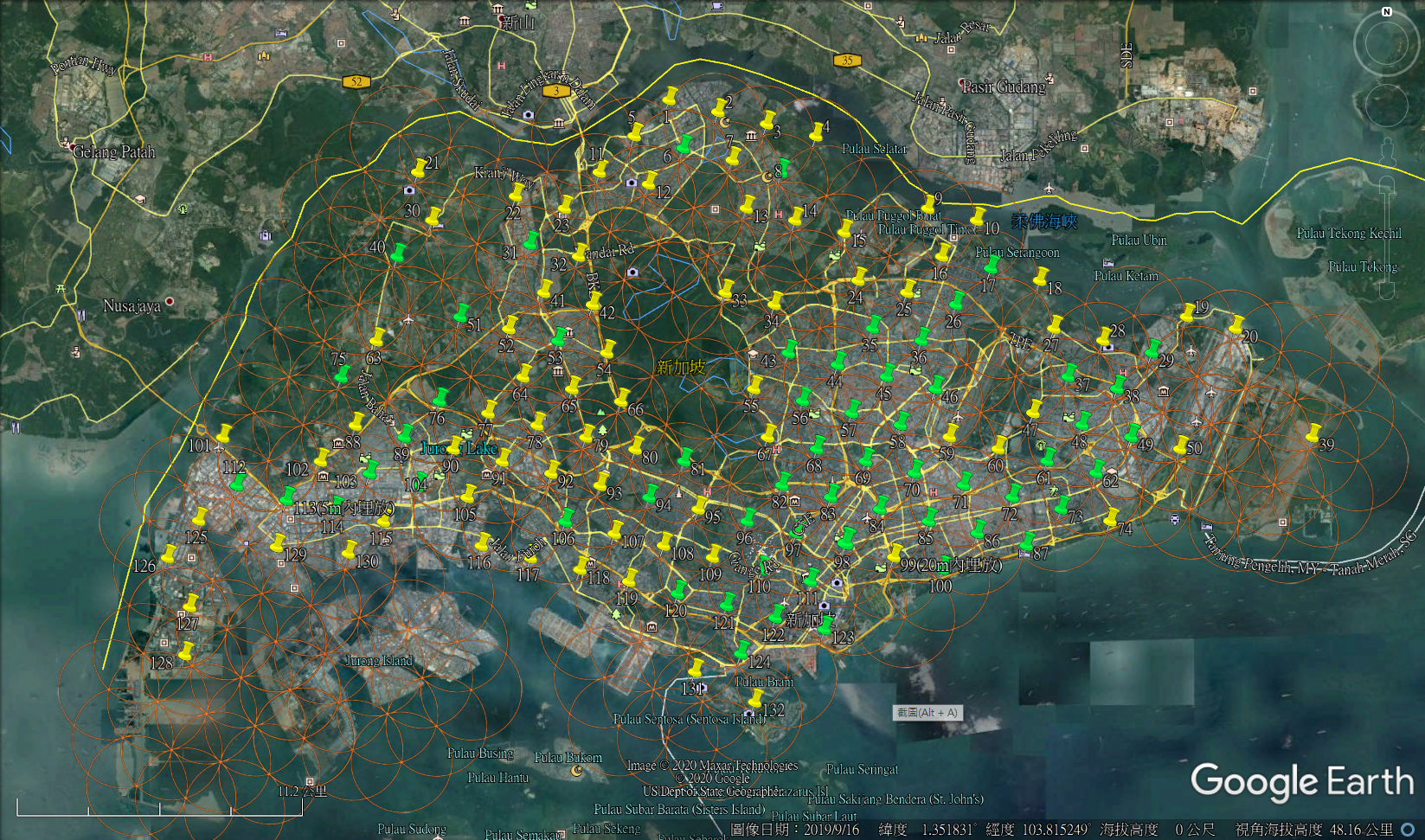1425x840 pixels.
Task: Click the Google Earth logo
Action: [1301, 781]
